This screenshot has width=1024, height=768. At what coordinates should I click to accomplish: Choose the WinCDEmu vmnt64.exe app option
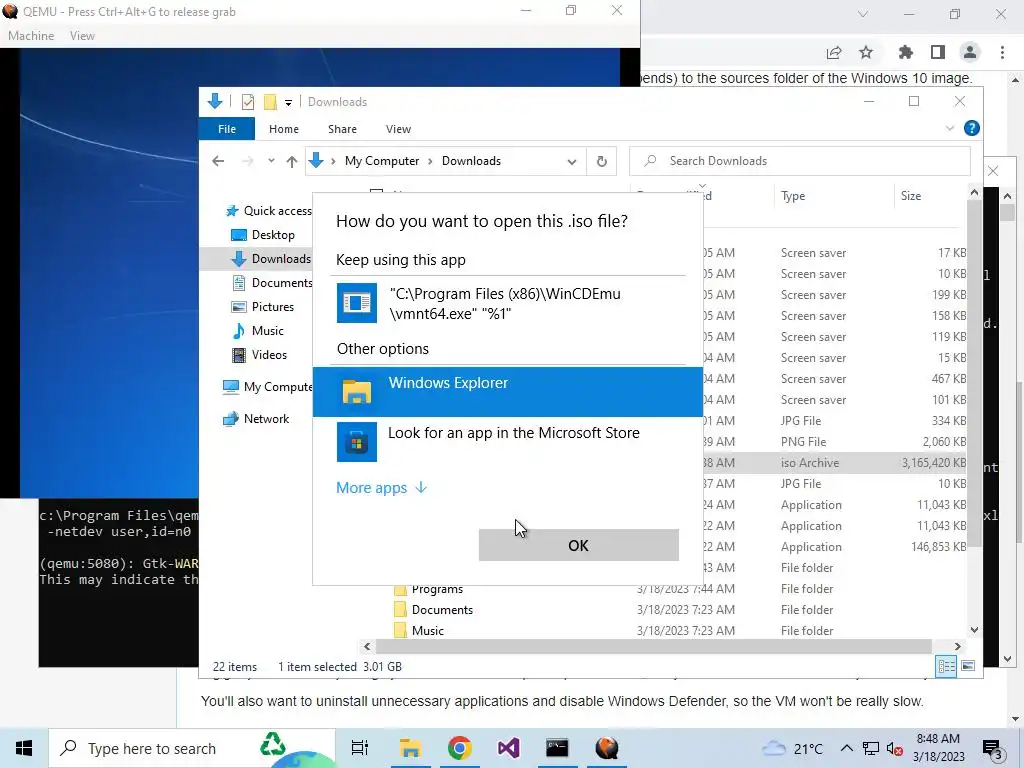(507, 303)
